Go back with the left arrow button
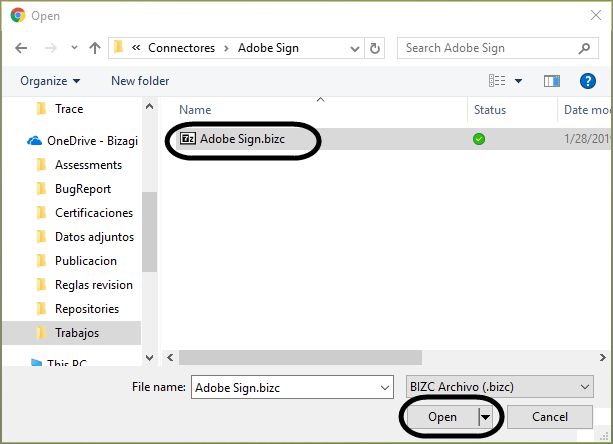Screen dimensions: 613x444 (x=21, y=48)
